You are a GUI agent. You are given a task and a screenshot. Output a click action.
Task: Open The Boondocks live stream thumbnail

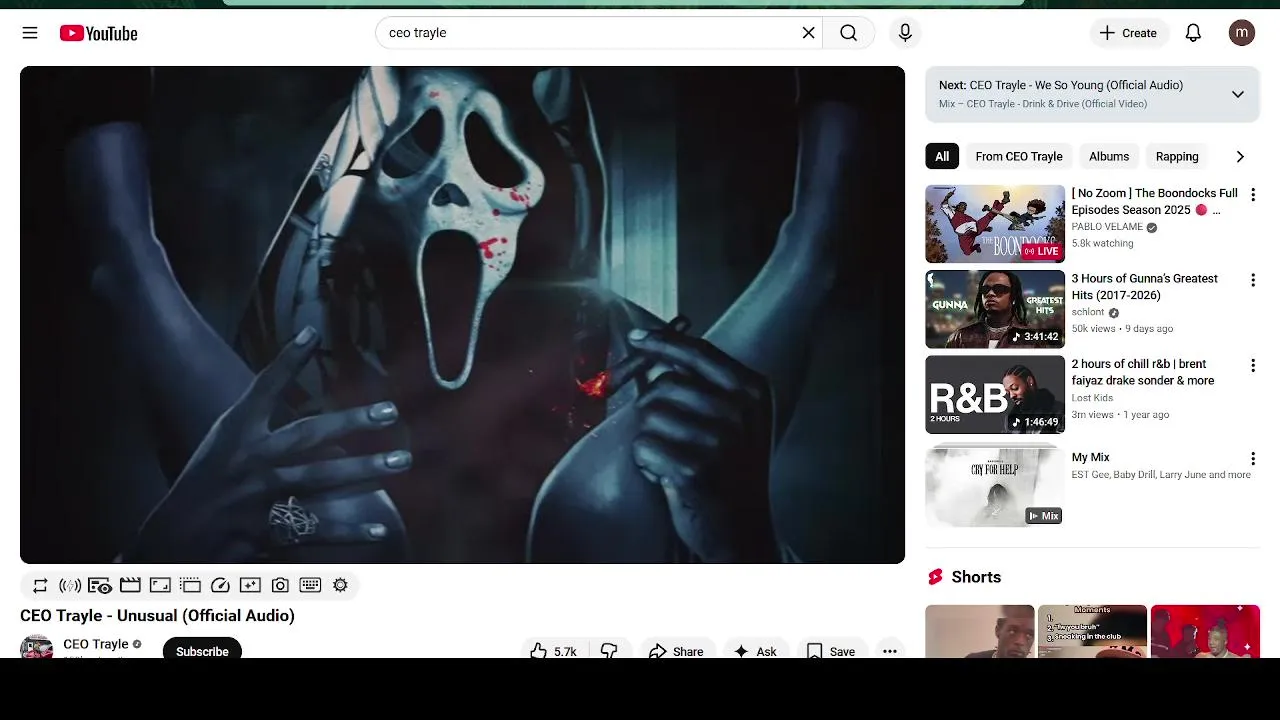pos(995,223)
